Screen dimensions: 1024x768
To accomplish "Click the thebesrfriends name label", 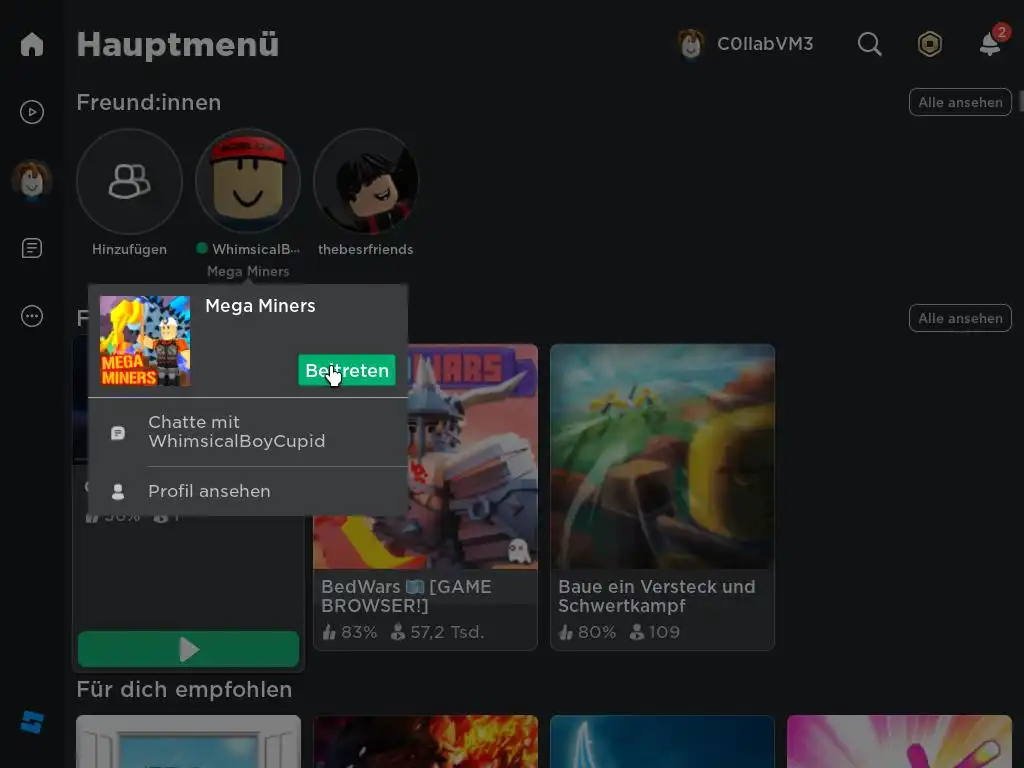I will point(366,249).
